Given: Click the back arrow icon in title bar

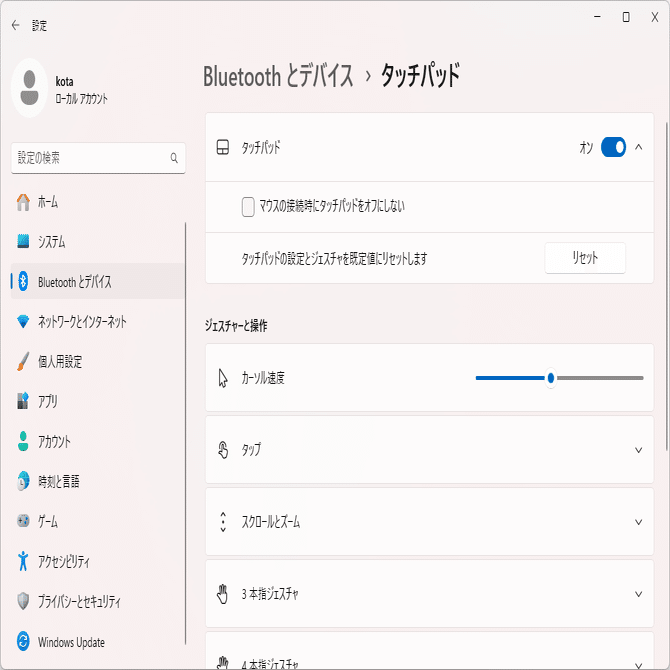Looking at the screenshot, I should [15, 26].
